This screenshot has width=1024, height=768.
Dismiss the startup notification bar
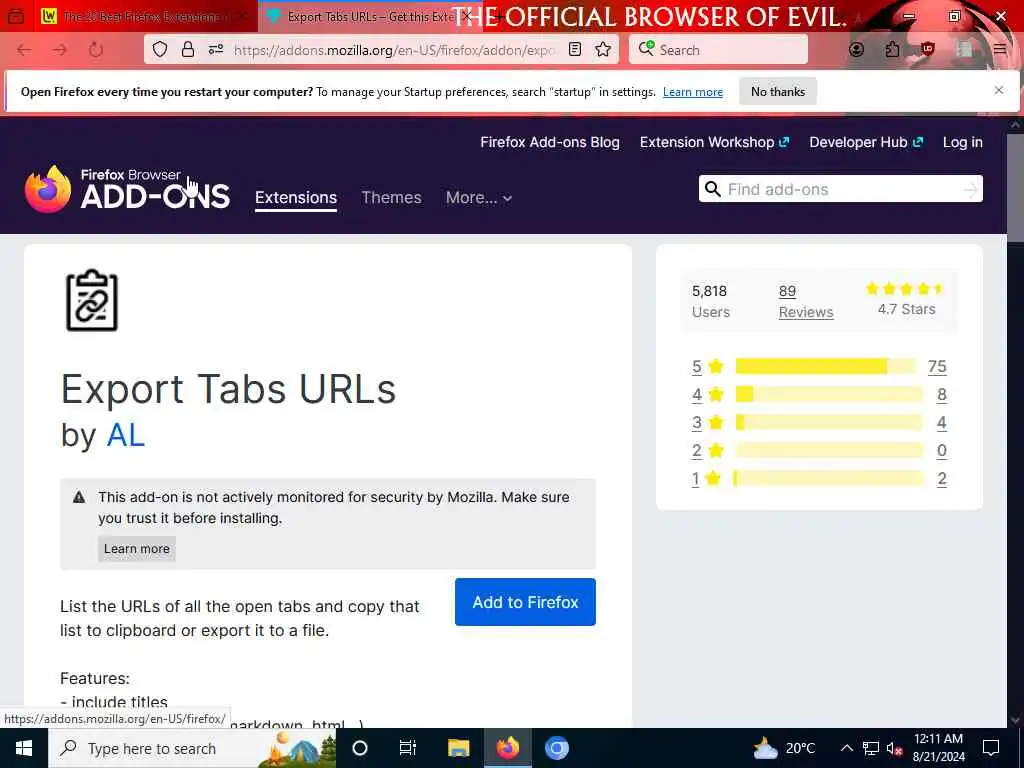pyautogui.click(x=999, y=90)
